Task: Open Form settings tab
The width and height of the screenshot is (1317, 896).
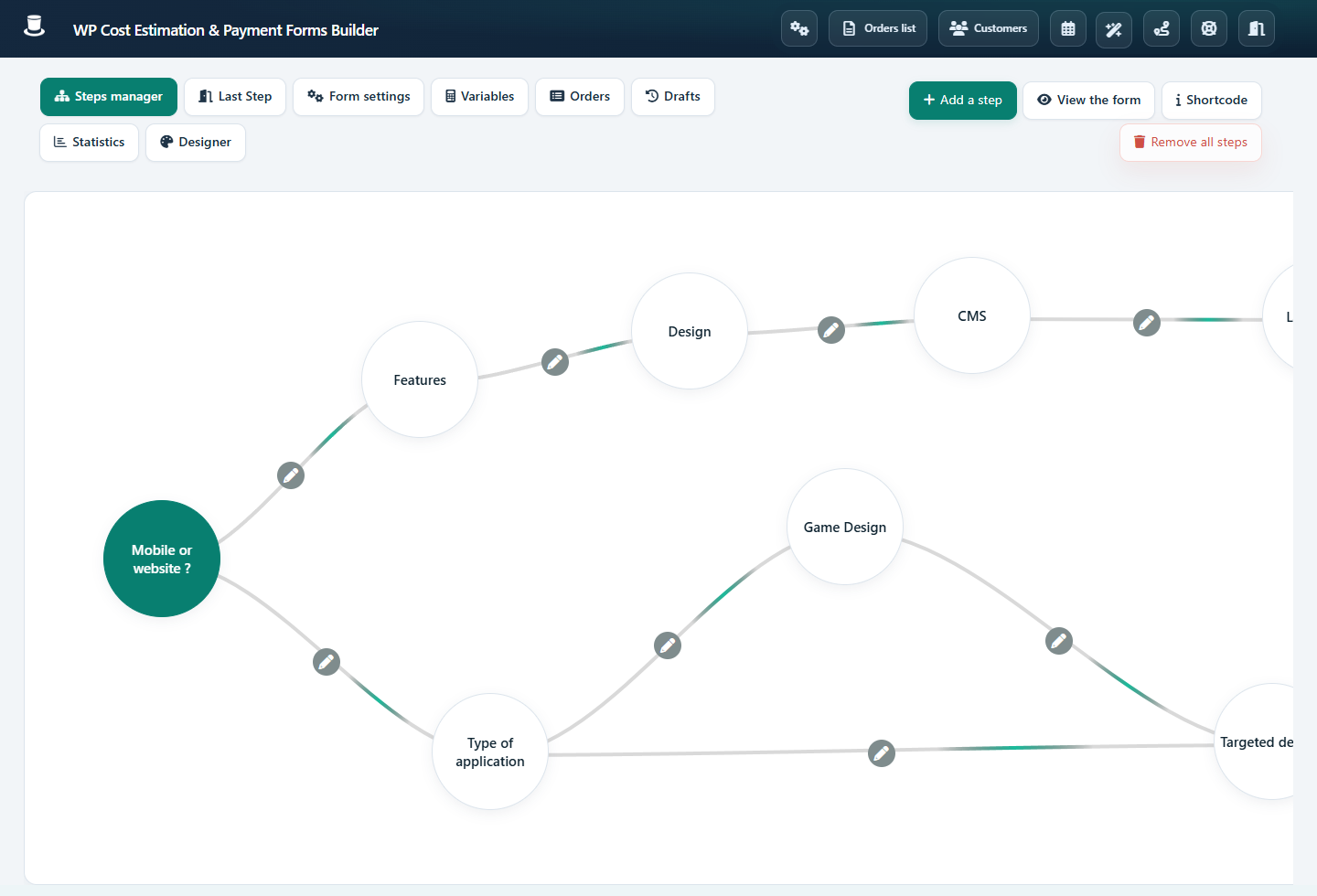Action: pyautogui.click(x=359, y=97)
